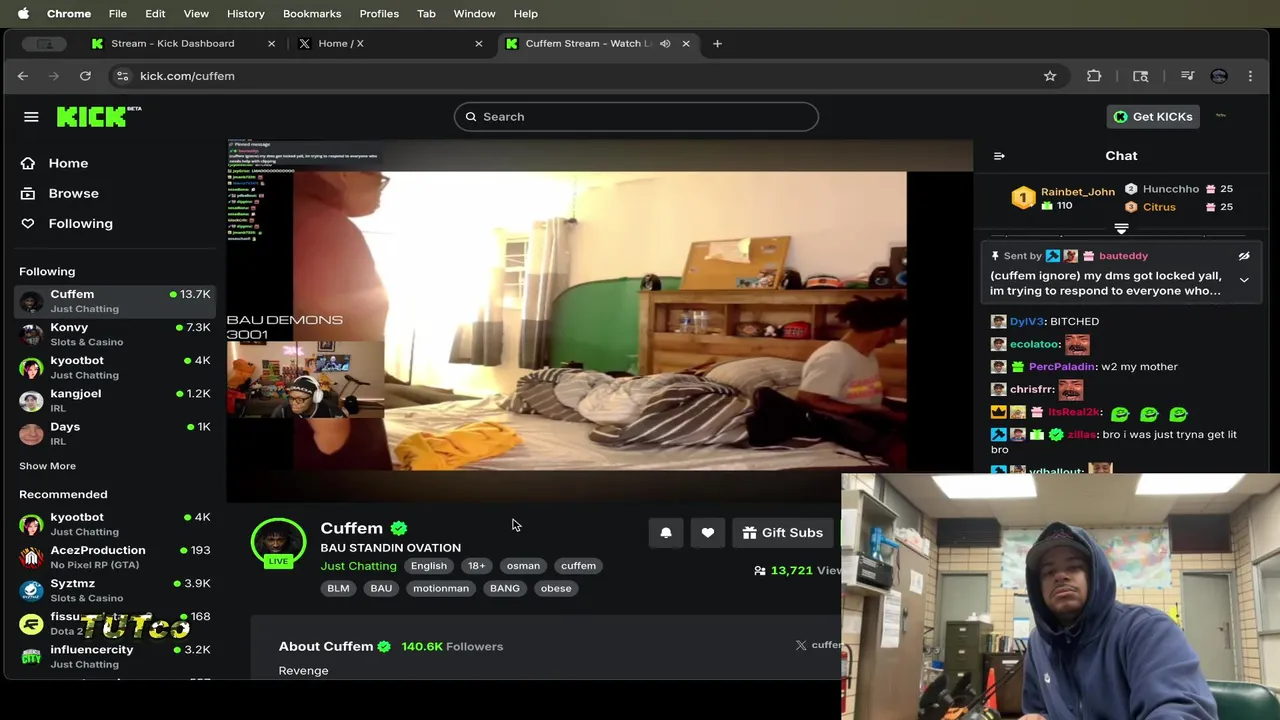Viewport: 1280px width, 720px height.
Task: Select the obese tag
Action: [x=556, y=588]
